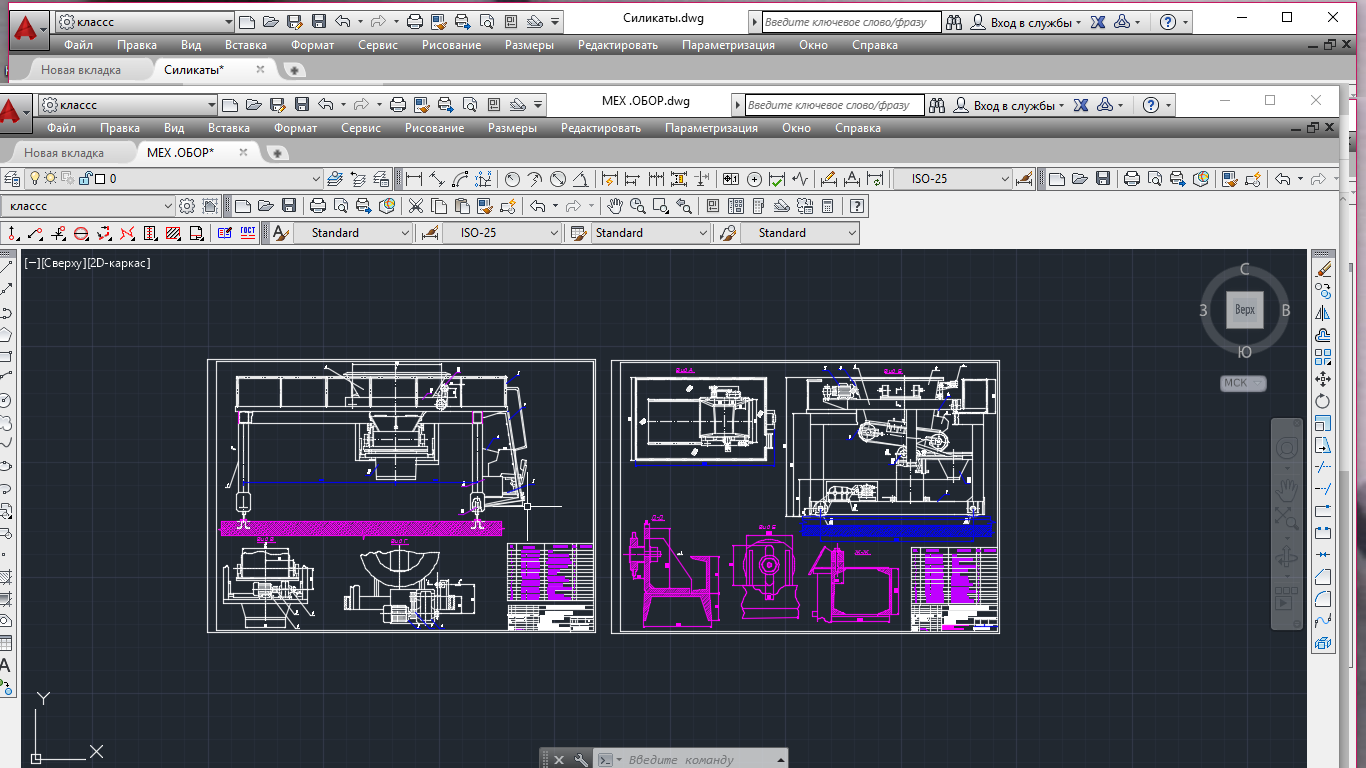
Task: Click the Ю south label on view cube compass
Action: [x=1245, y=352]
